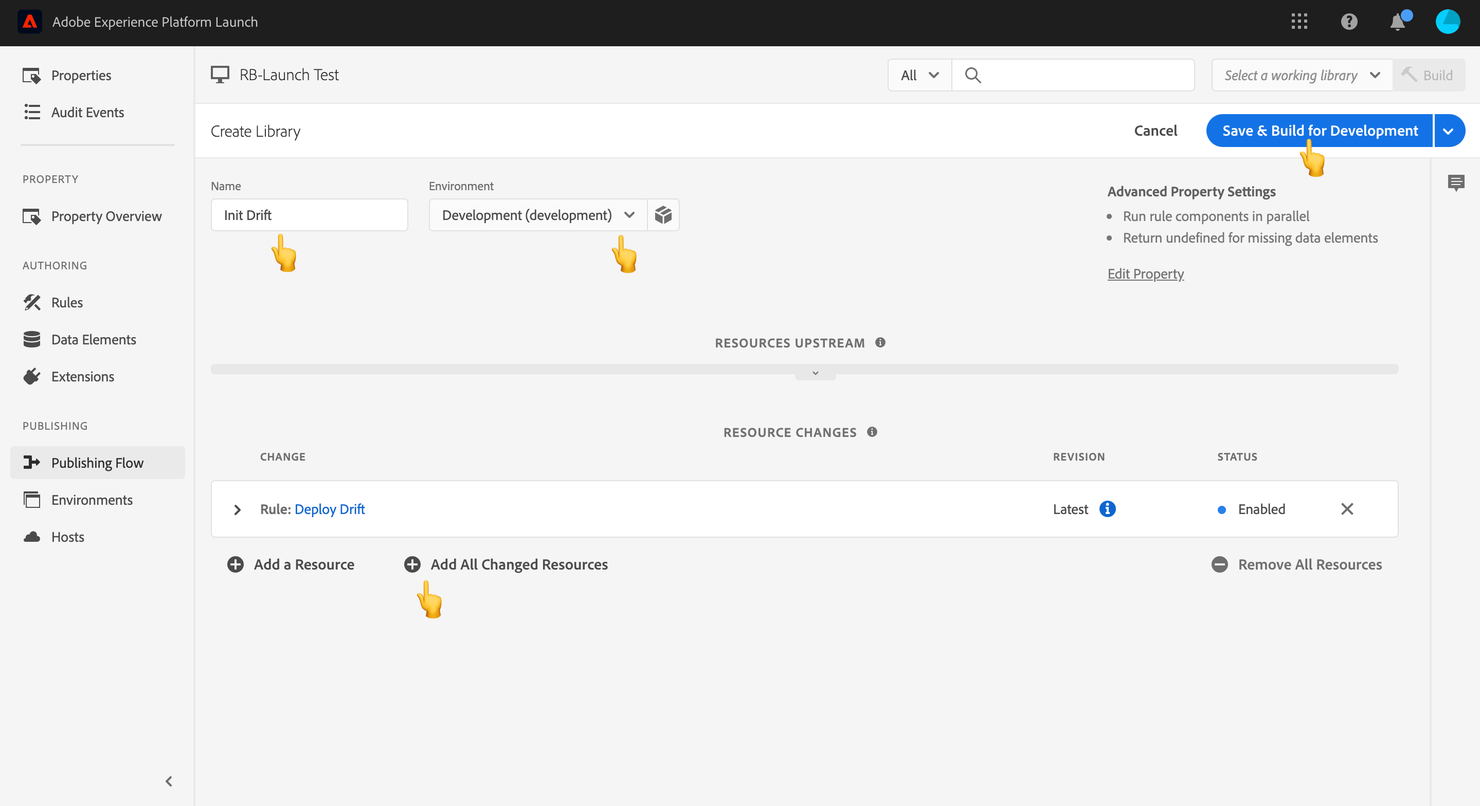This screenshot has height=806, width=1480.
Task: Open the app switcher grid
Action: point(1299,22)
